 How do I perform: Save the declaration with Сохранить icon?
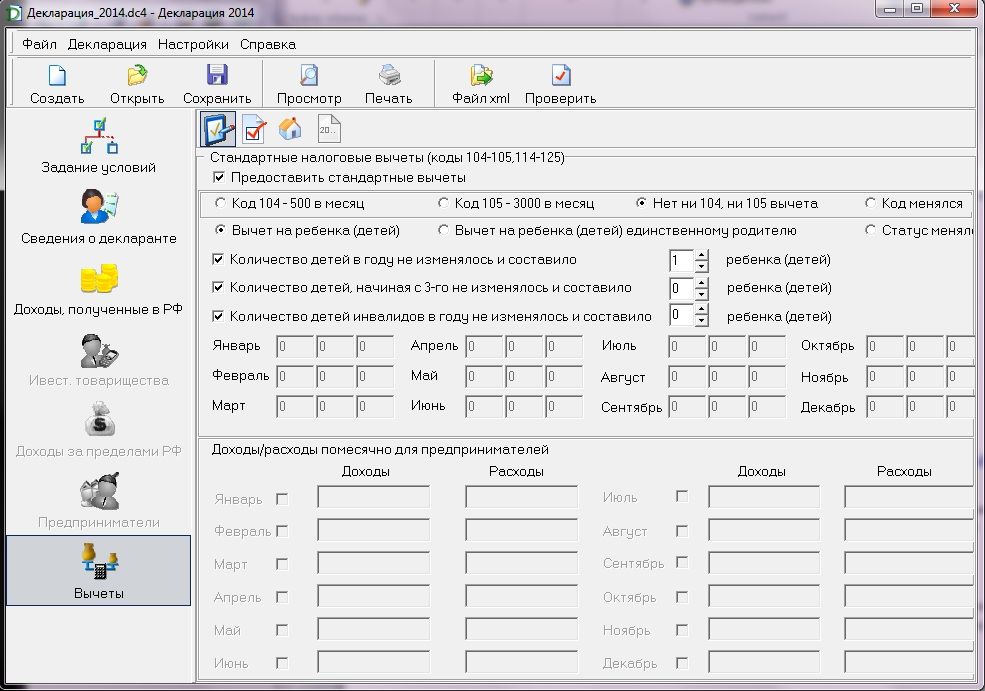click(216, 76)
